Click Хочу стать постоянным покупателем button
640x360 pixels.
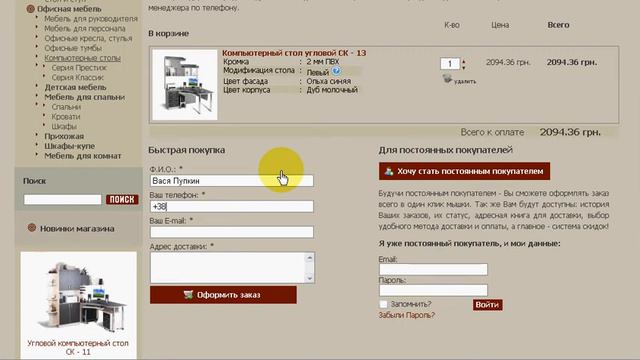[464, 171]
